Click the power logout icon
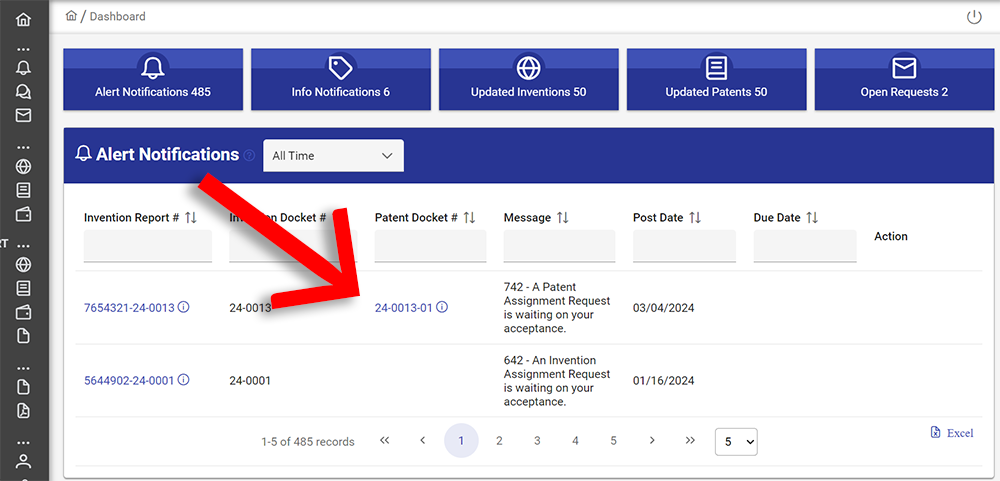 (x=974, y=17)
